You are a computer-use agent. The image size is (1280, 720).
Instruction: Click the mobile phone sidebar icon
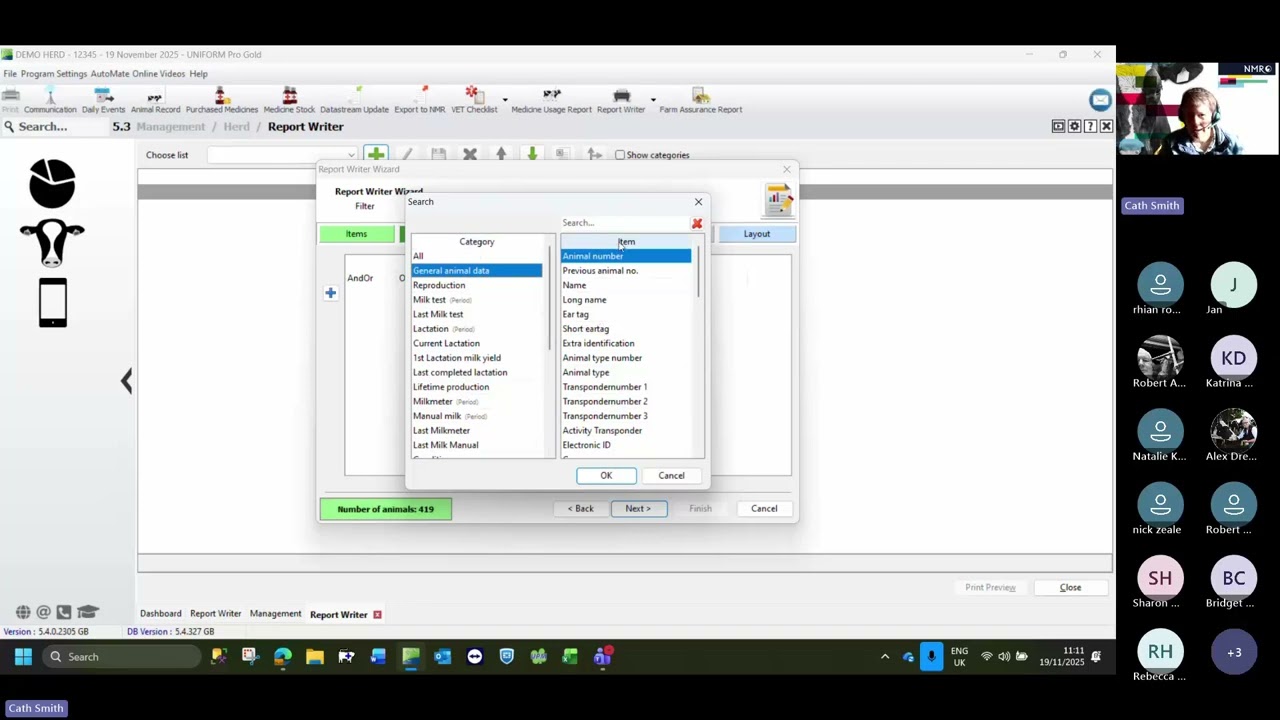tap(53, 302)
